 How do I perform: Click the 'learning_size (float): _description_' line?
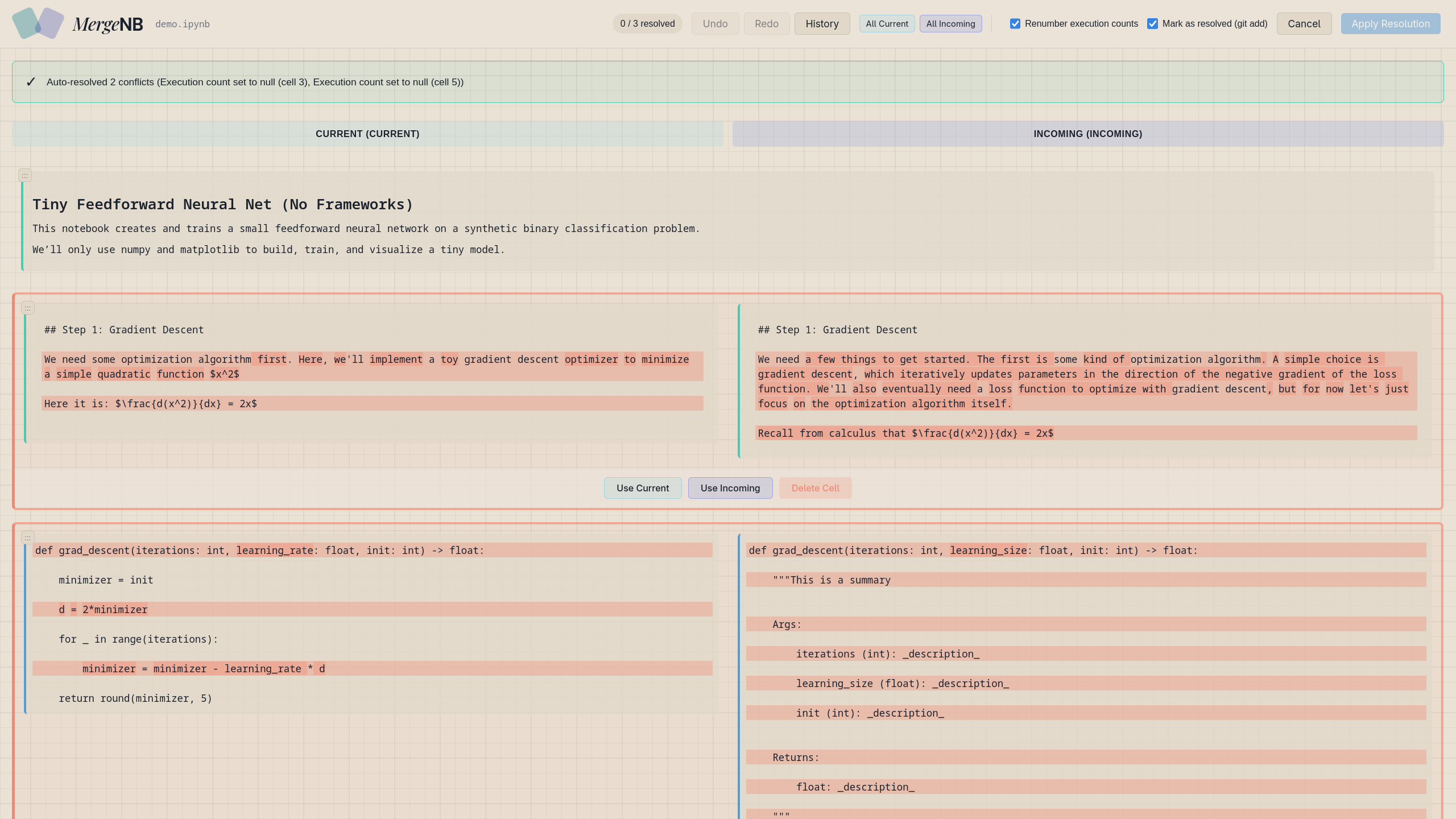1086,683
